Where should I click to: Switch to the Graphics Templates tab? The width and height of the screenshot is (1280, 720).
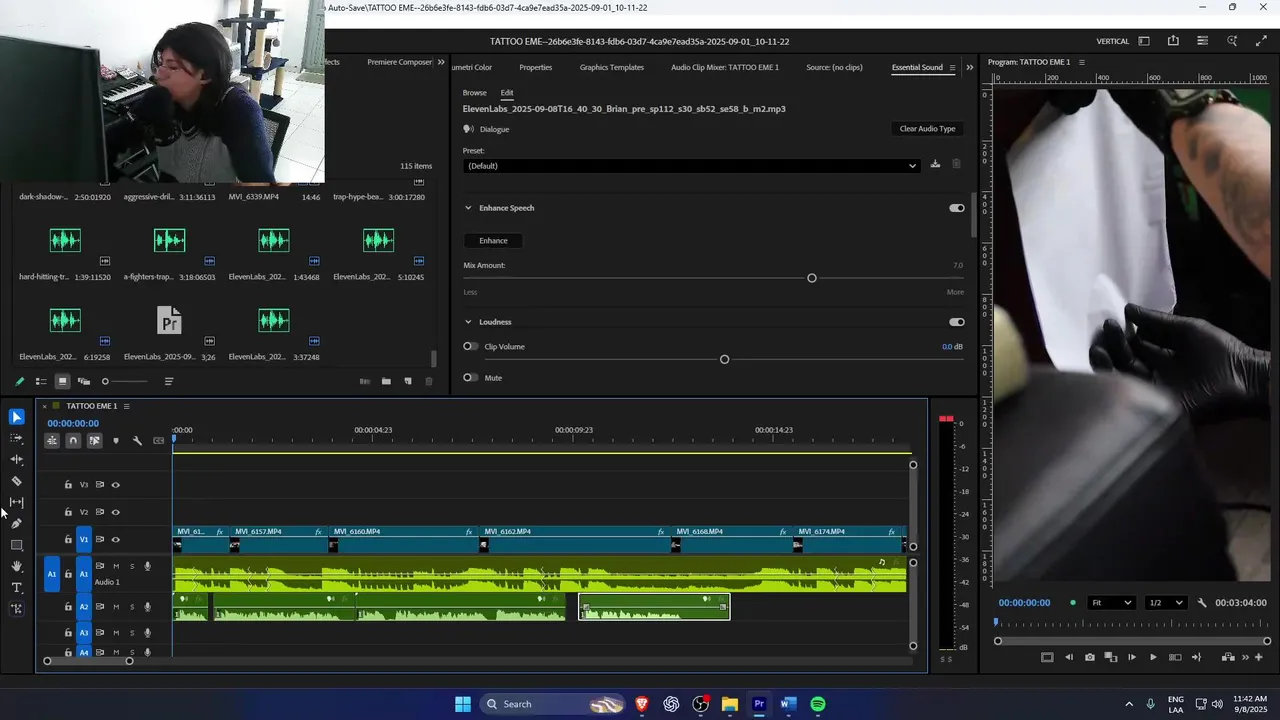612,67
